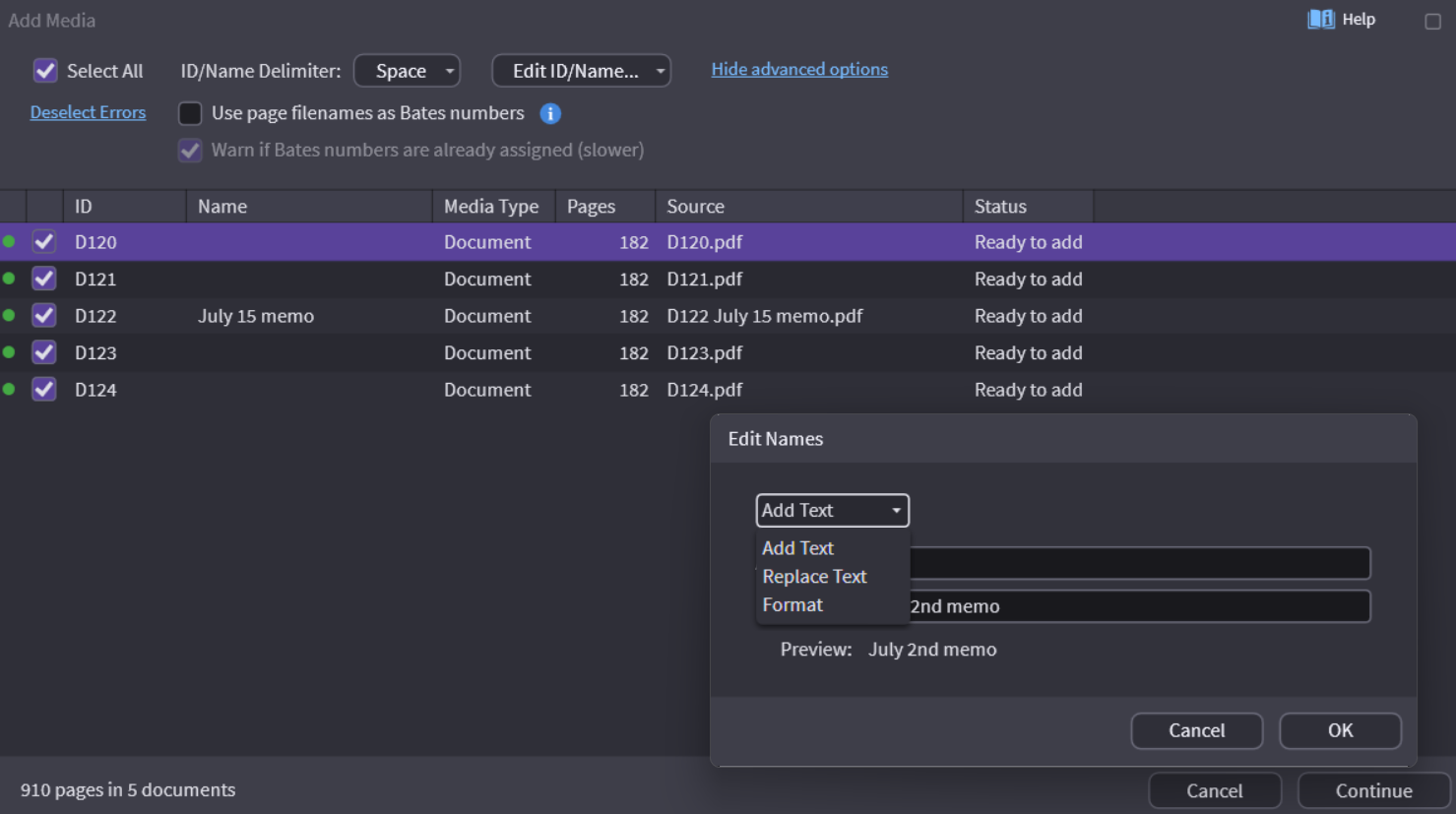This screenshot has width=1456, height=814.
Task: Click the Bates numbers info icon
Action: (550, 114)
